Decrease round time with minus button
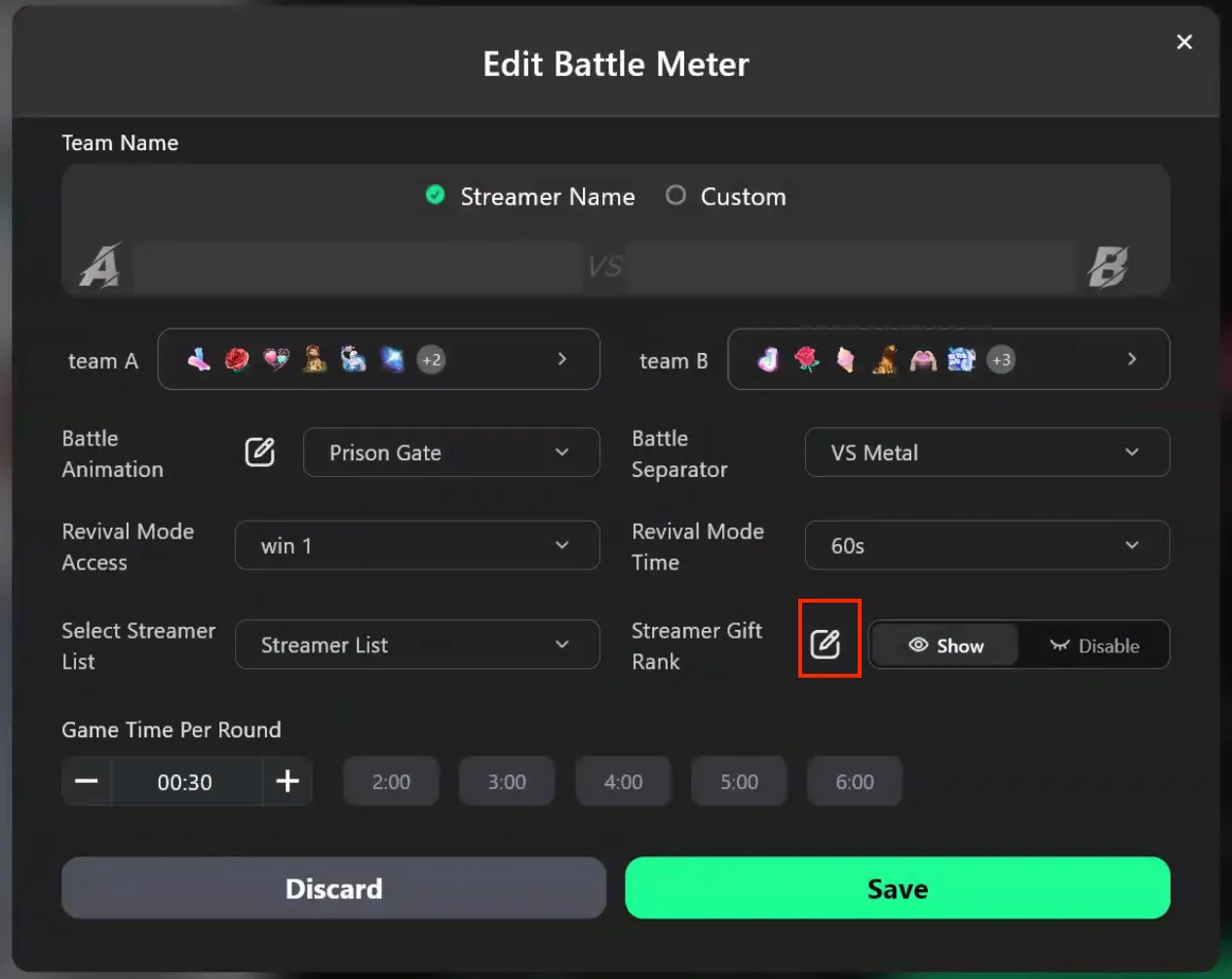The image size is (1232, 979). click(x=87, y=781)
